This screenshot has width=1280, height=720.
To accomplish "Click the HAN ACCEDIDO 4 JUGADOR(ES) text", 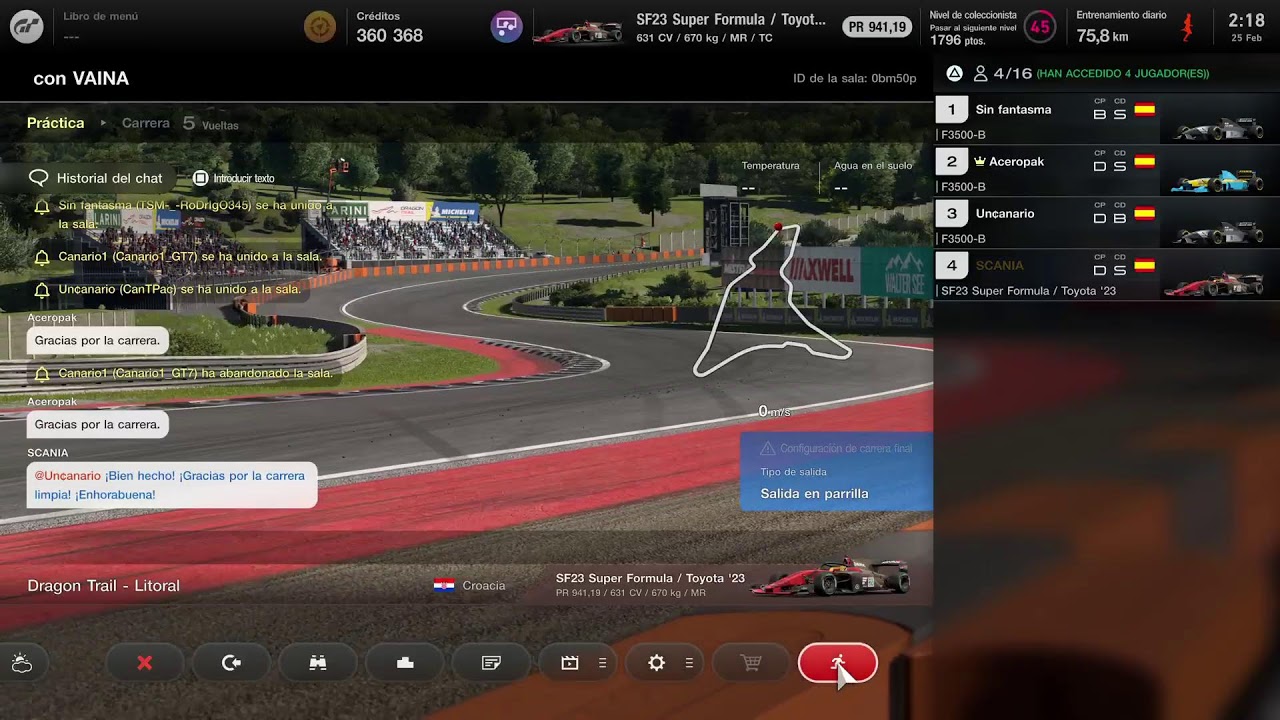I will tap(1123, 74).
